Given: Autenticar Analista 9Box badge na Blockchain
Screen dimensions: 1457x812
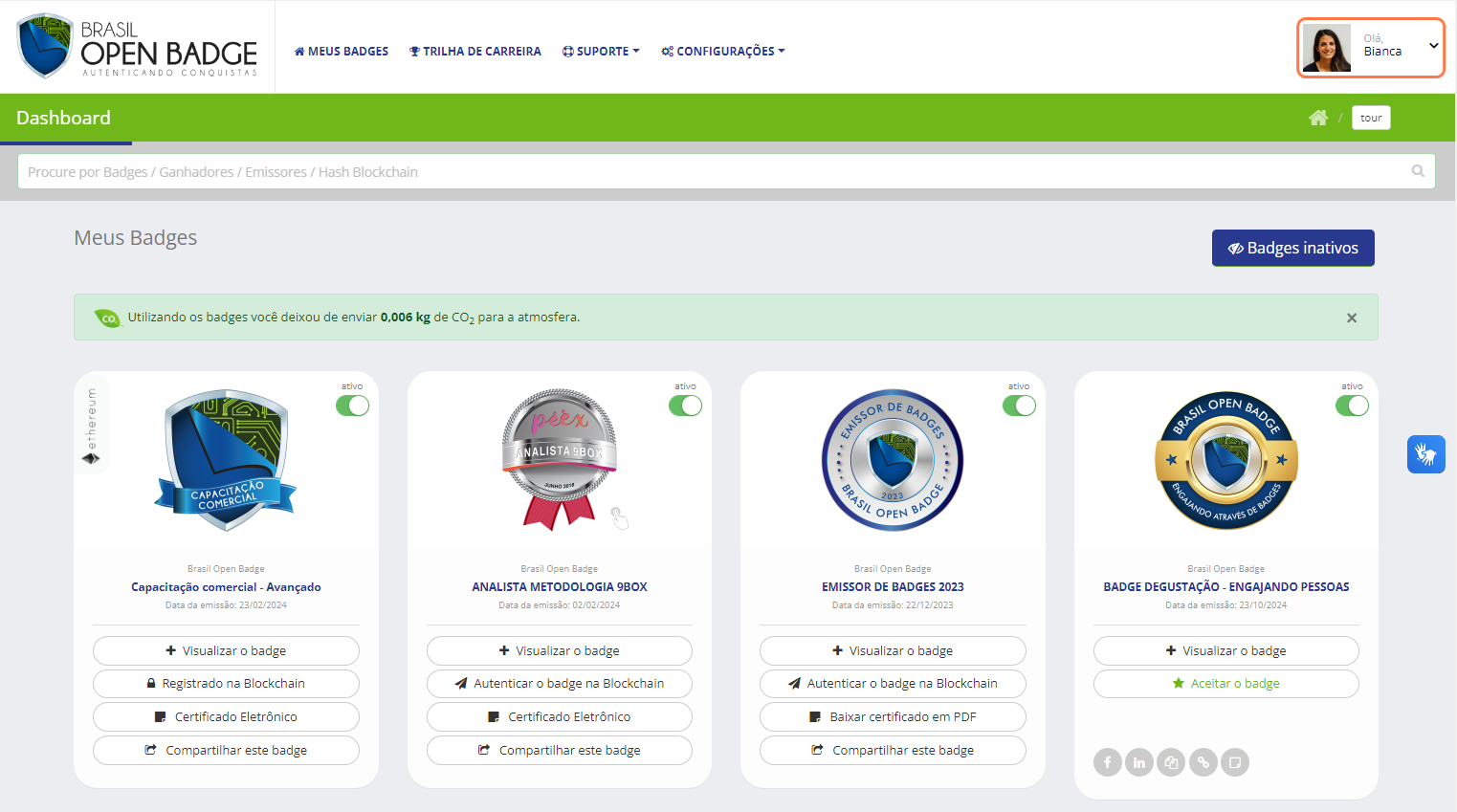Looking at the screenshot, I should (x=560, y=684).
